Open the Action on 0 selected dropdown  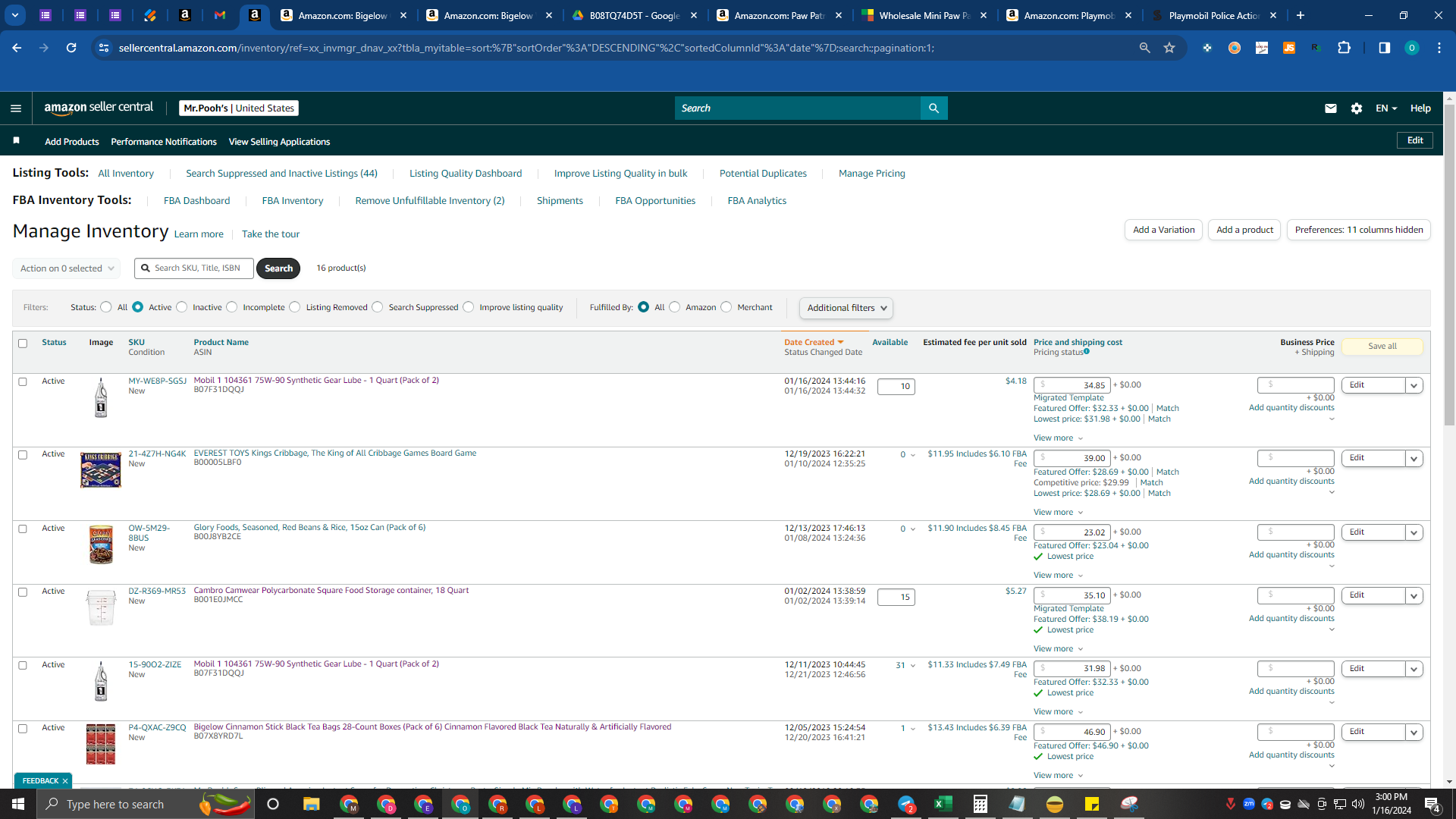(66, 268)
